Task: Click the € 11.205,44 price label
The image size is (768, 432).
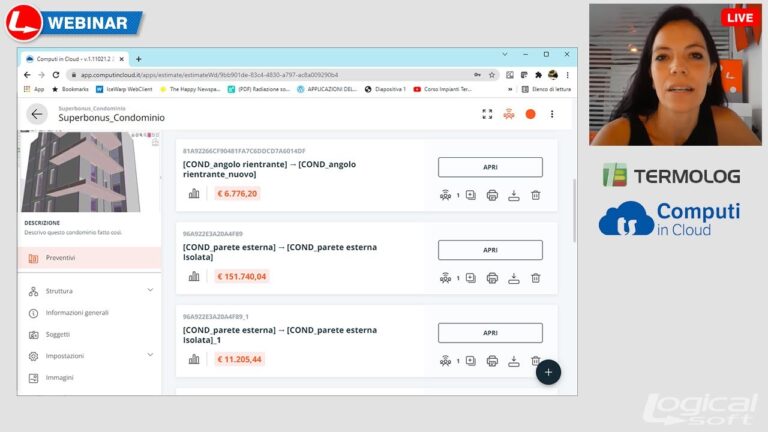Action: point(240,359)
